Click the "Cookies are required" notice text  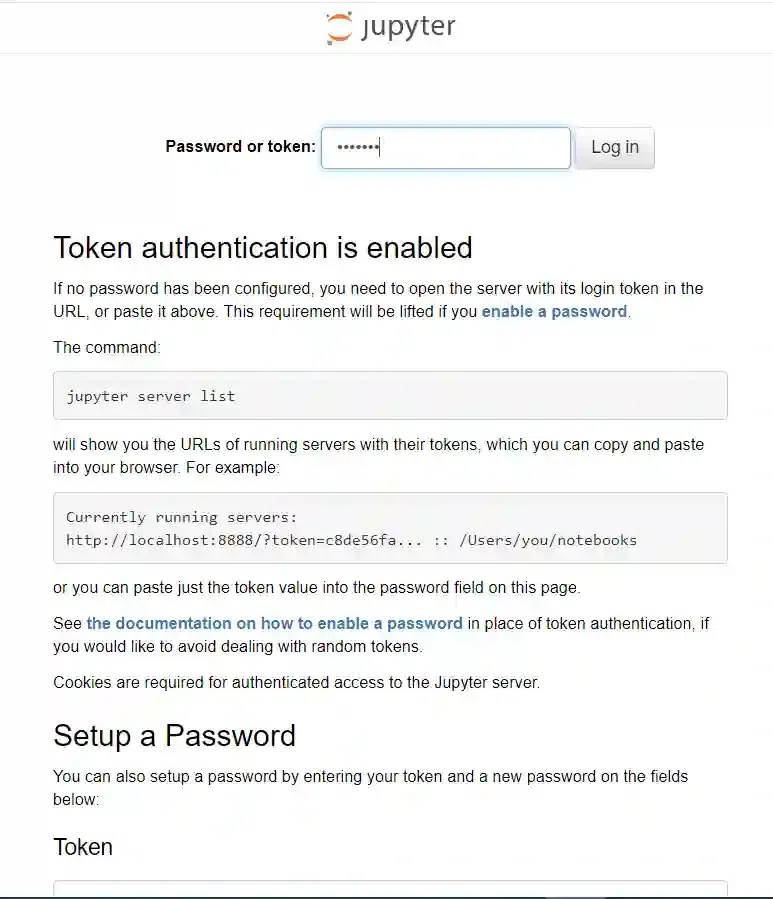click(x=296, y=683)
